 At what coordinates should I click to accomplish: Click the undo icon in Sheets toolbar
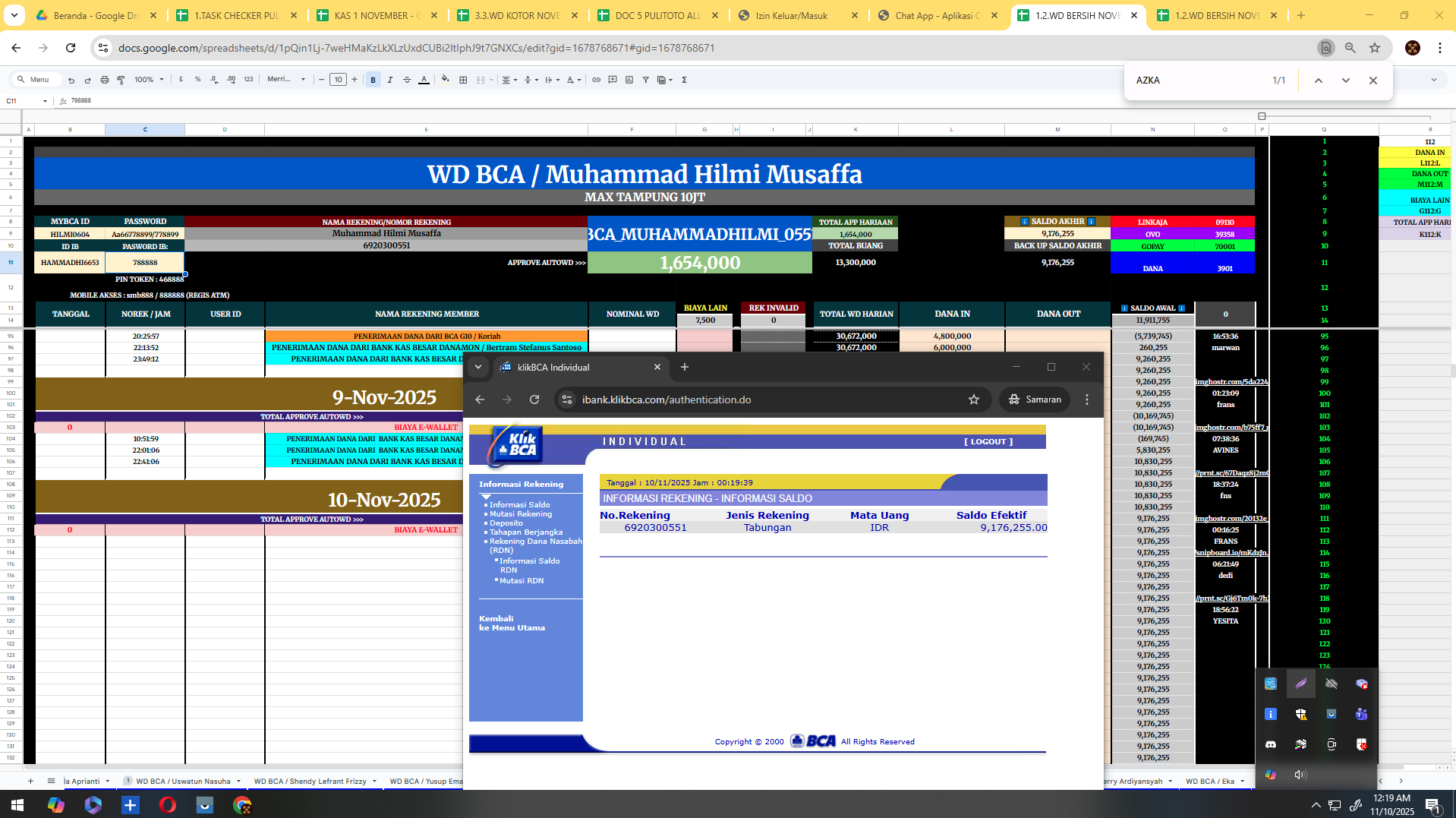tap(71, 80)
